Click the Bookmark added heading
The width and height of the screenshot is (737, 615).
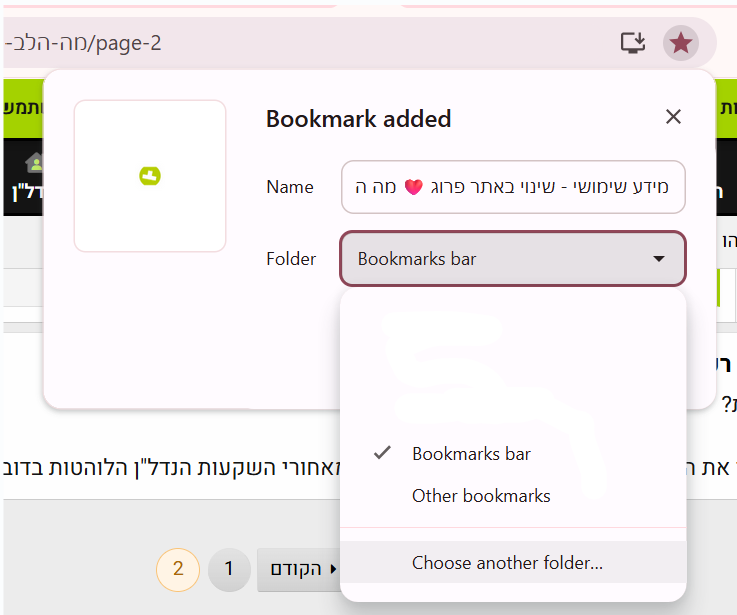(358, 119)
